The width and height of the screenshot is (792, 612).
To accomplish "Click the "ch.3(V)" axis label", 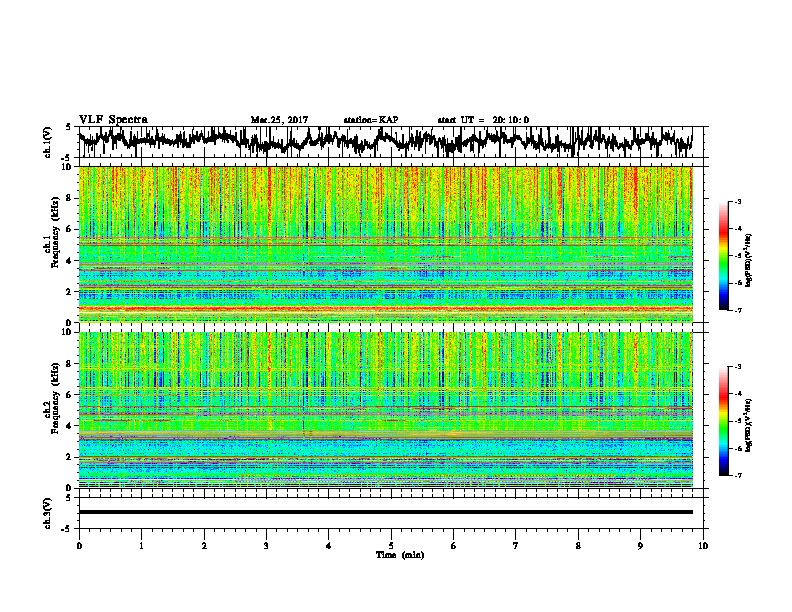I will 47,513.
